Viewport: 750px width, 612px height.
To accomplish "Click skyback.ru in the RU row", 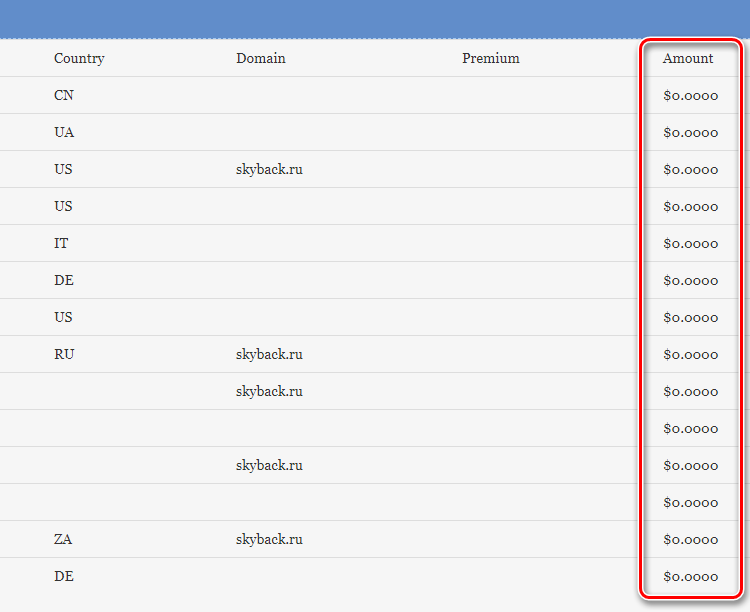I will 269,355.
